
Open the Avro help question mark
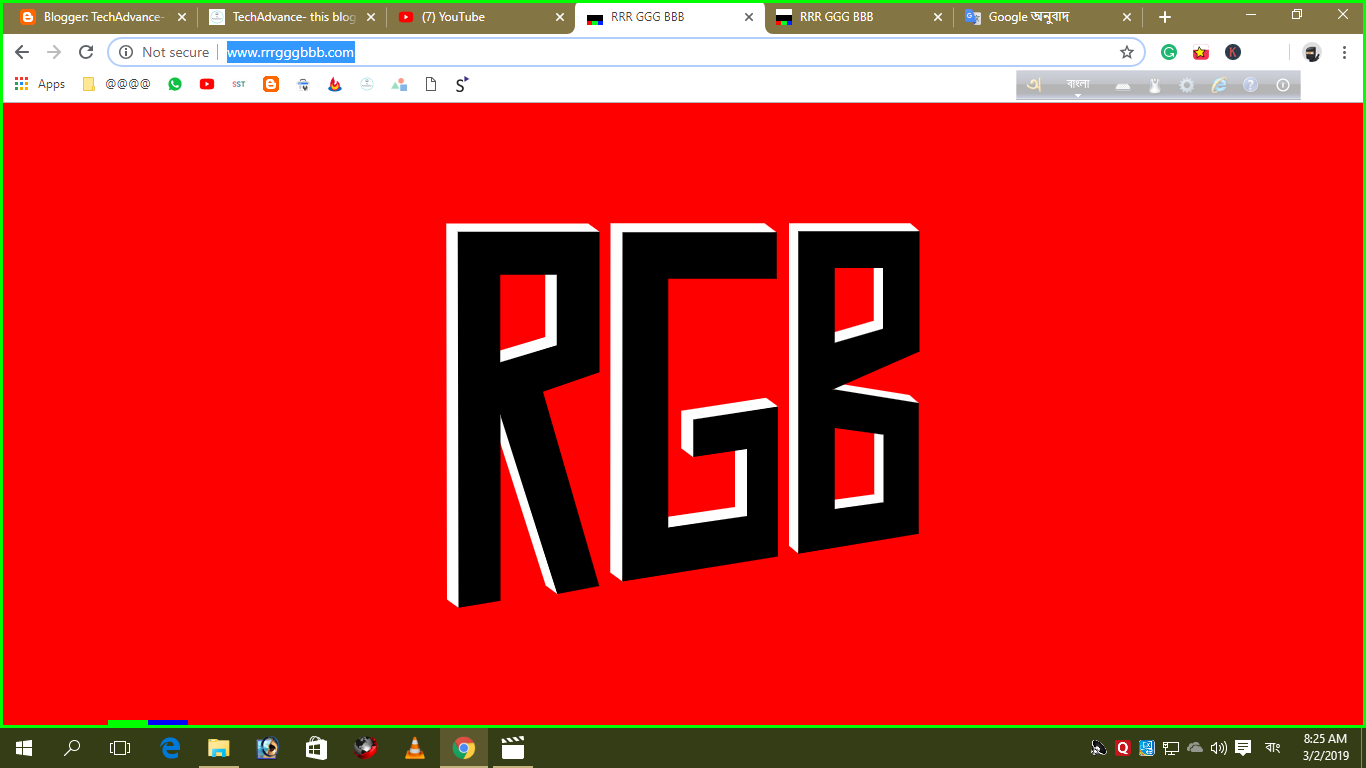click(1250, 85)
